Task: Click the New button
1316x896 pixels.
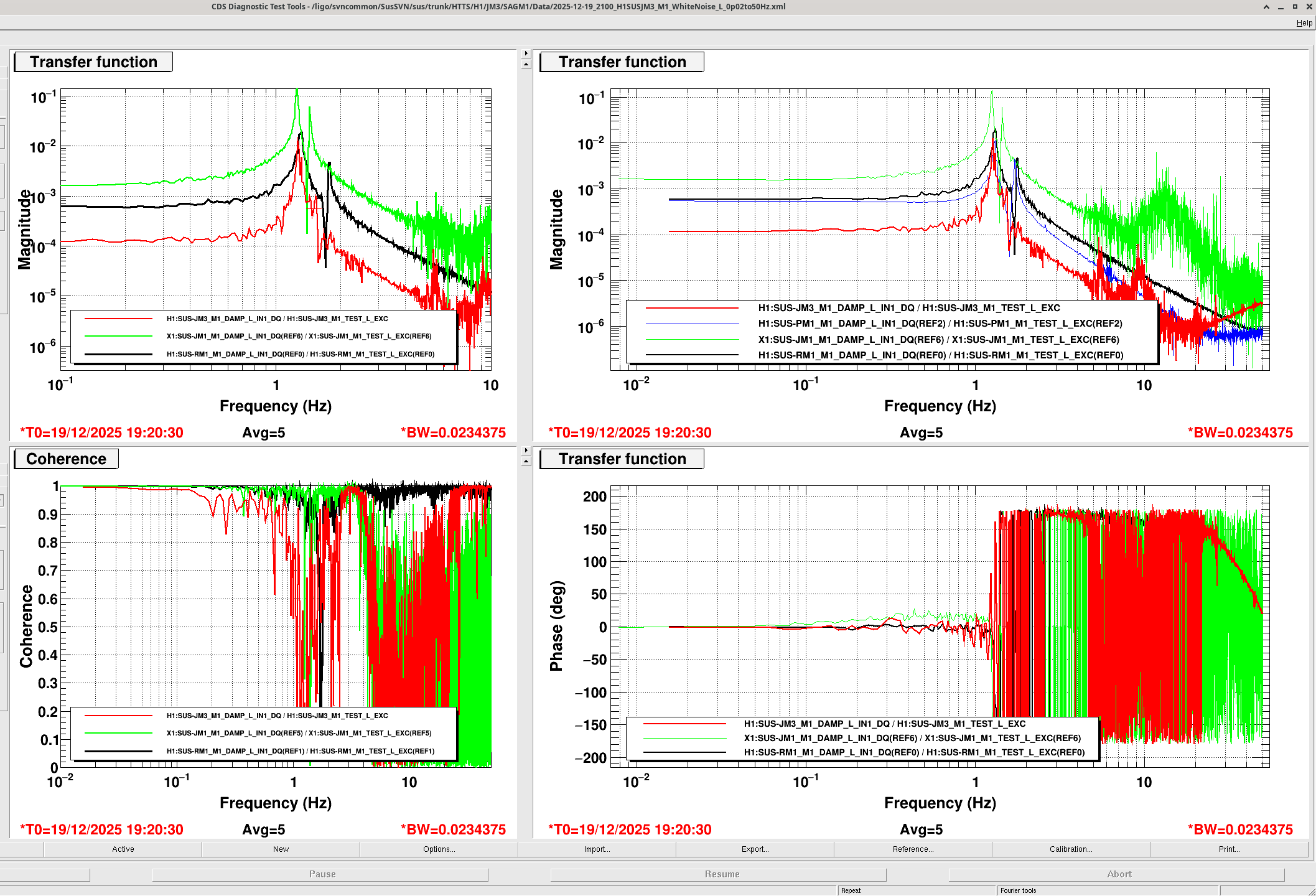Action: point(281,849)
